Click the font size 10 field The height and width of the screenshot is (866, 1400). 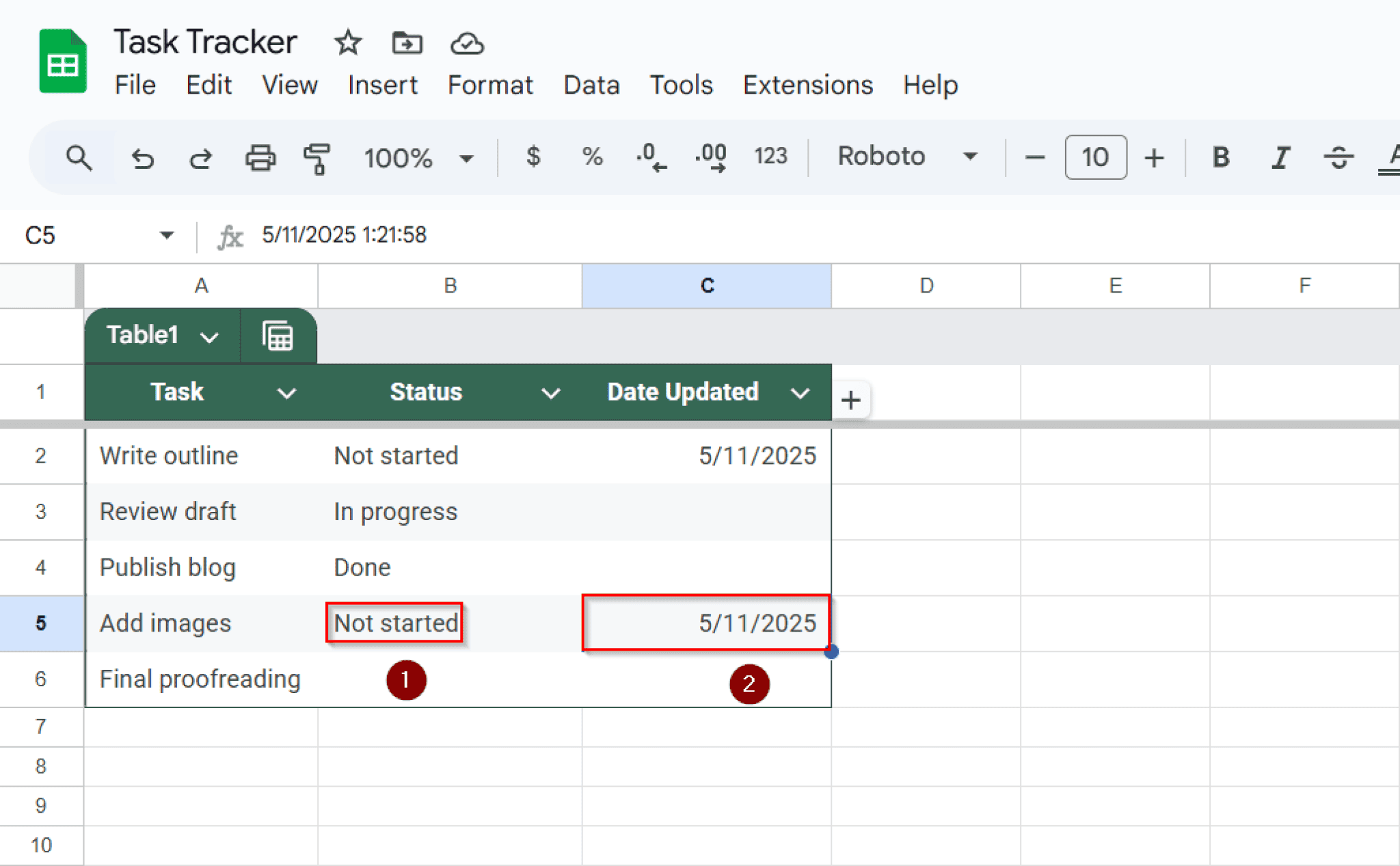1095,158
